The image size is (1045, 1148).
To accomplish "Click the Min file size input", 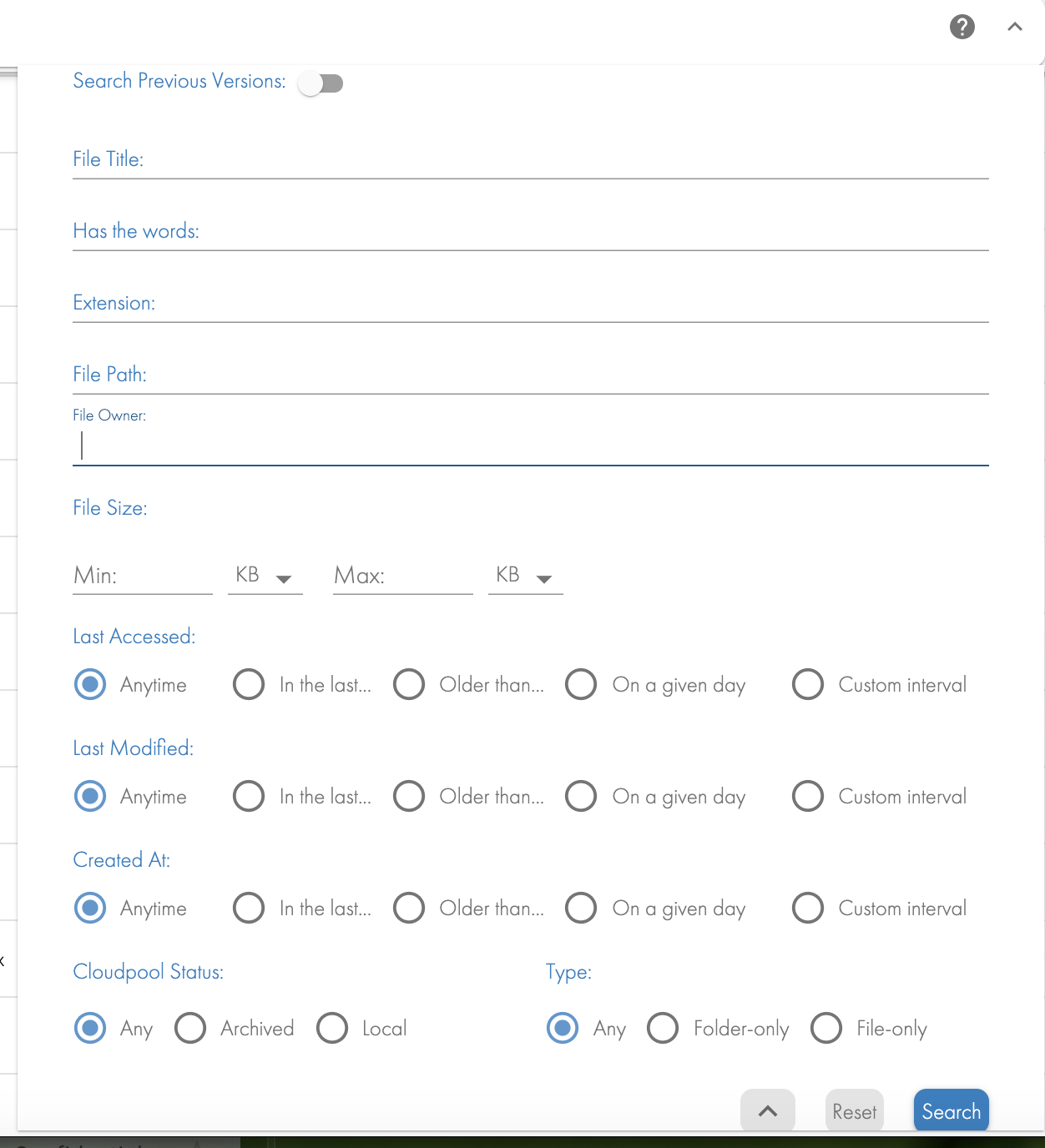I will click(143, 576).
